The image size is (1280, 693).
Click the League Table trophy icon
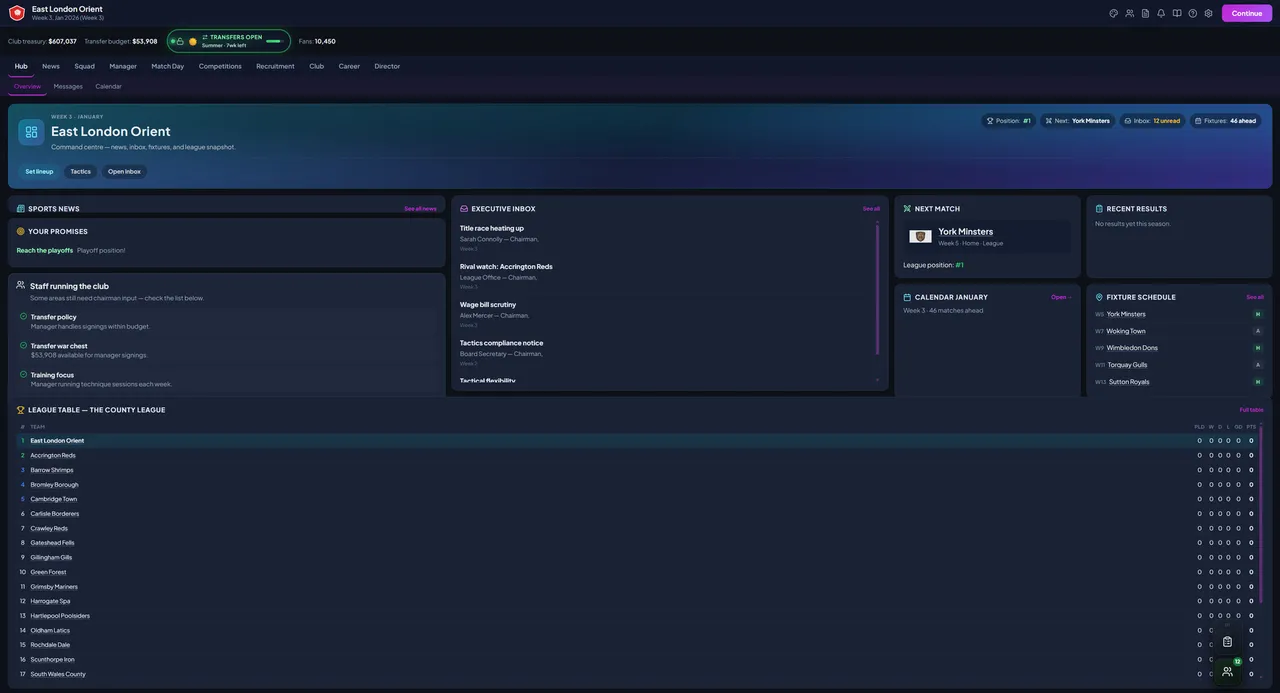[21, 410]
